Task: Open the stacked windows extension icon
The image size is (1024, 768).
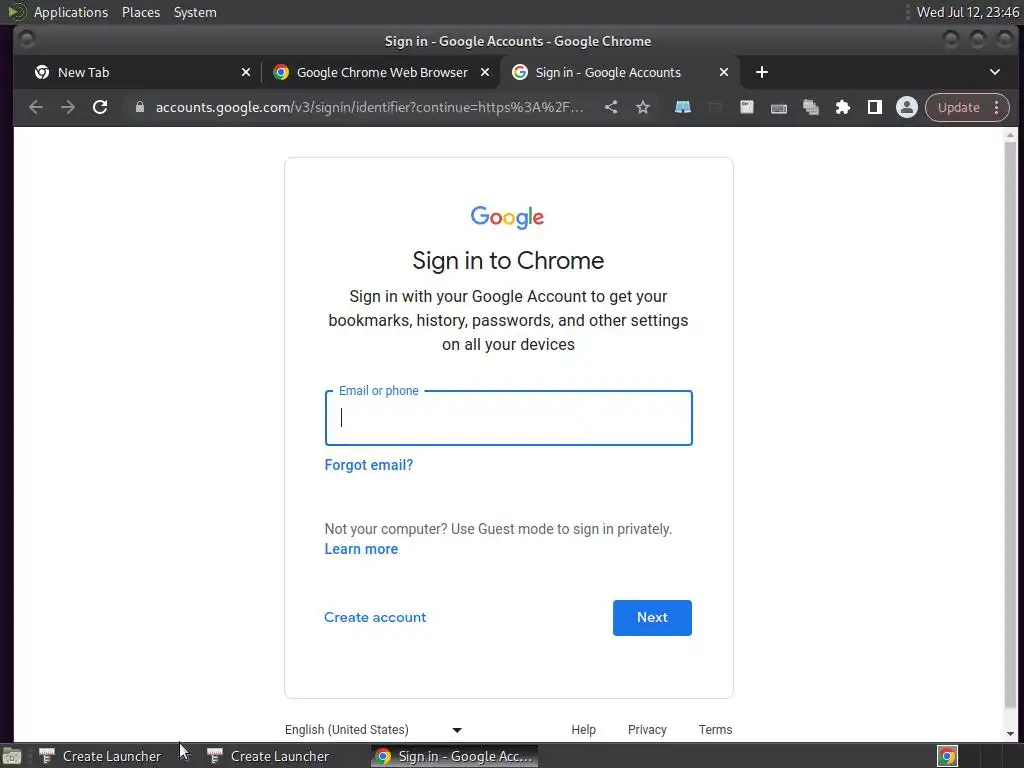Action: (810, 107)
